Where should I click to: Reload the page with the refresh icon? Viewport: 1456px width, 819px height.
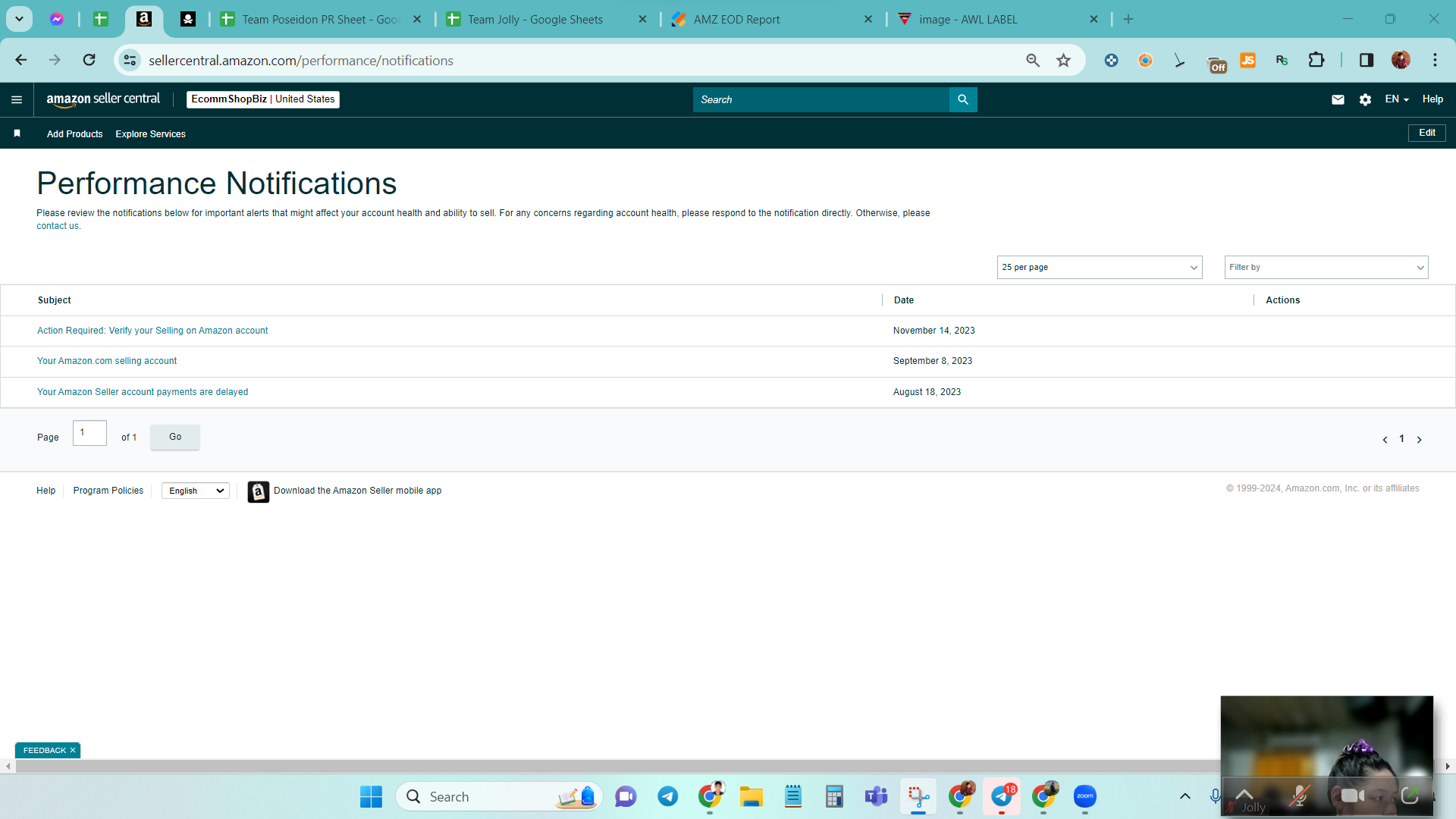click(89, 60)
